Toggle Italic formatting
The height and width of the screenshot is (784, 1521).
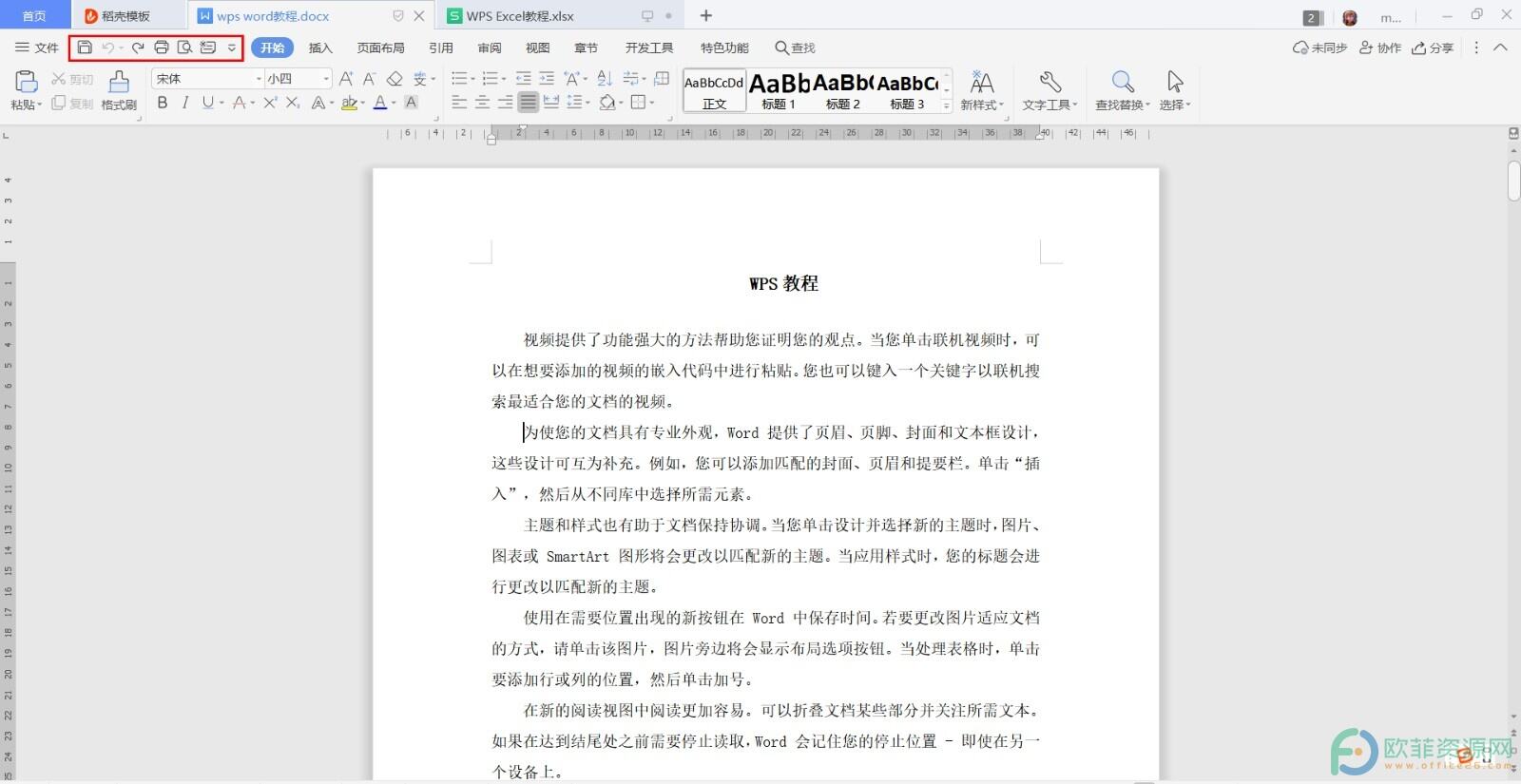click(185, 103)
